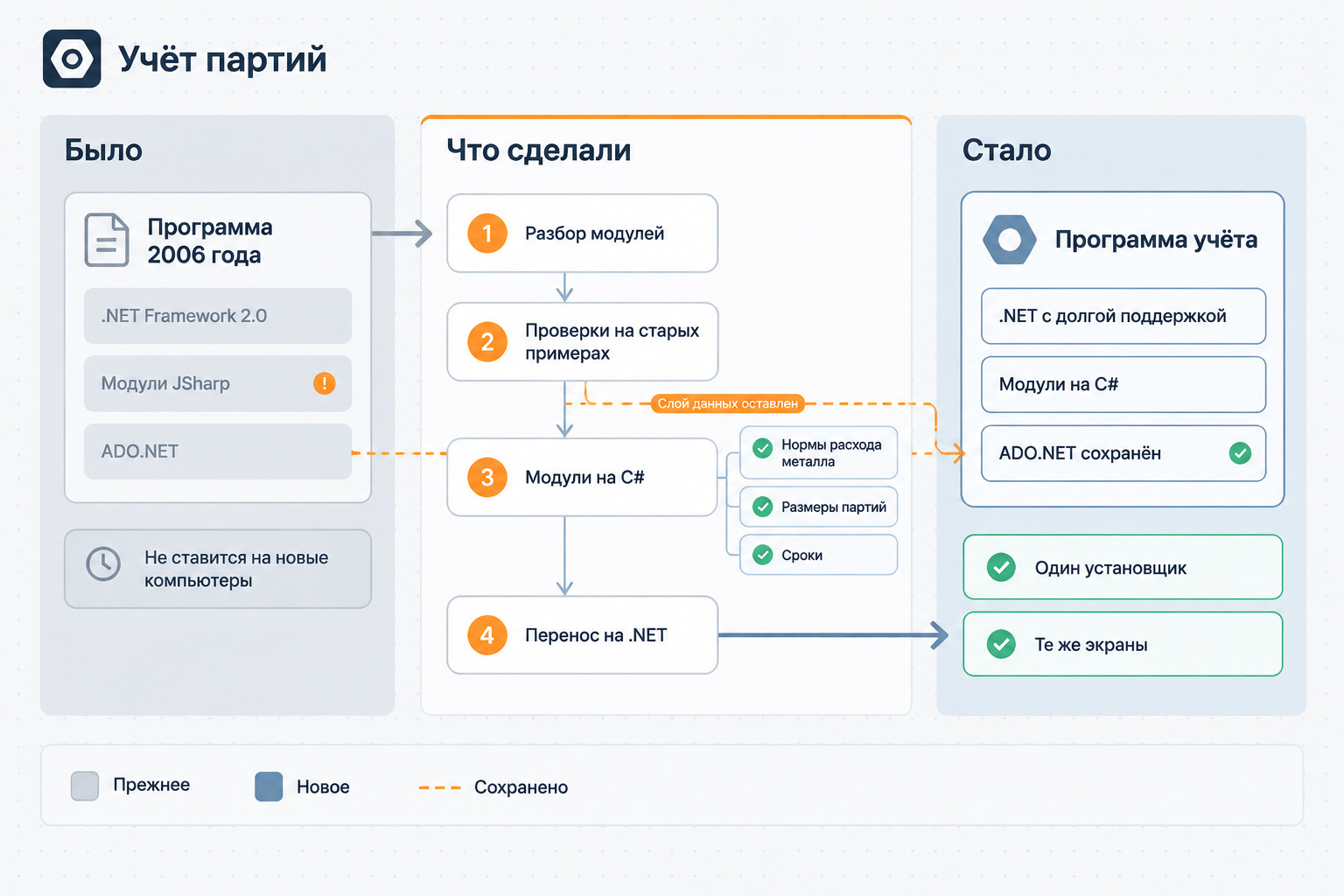Image resolution: width=1344 pixels, height=896 pixels.
Task: Click the clock icon beside Не ставится на новые компьютеры
Action: (103, 564)
